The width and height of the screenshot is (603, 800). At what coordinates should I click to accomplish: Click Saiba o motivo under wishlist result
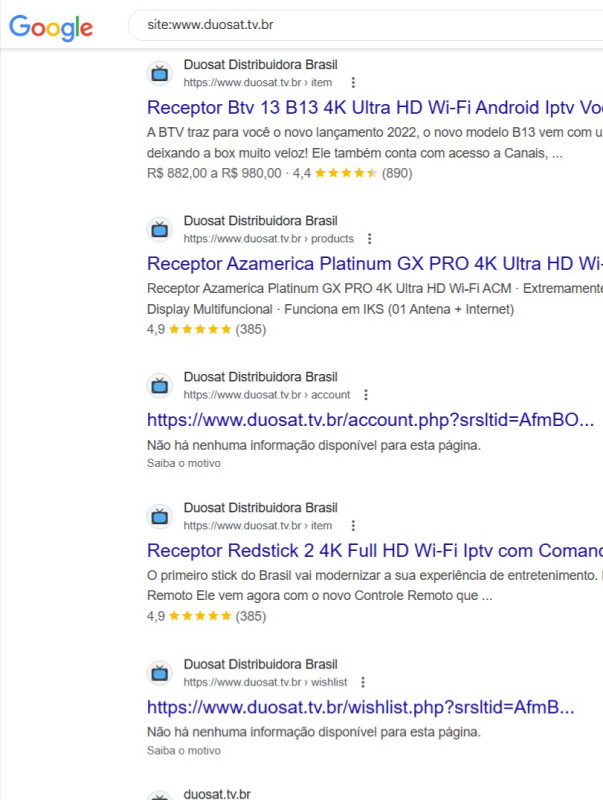tap(184, 751)
